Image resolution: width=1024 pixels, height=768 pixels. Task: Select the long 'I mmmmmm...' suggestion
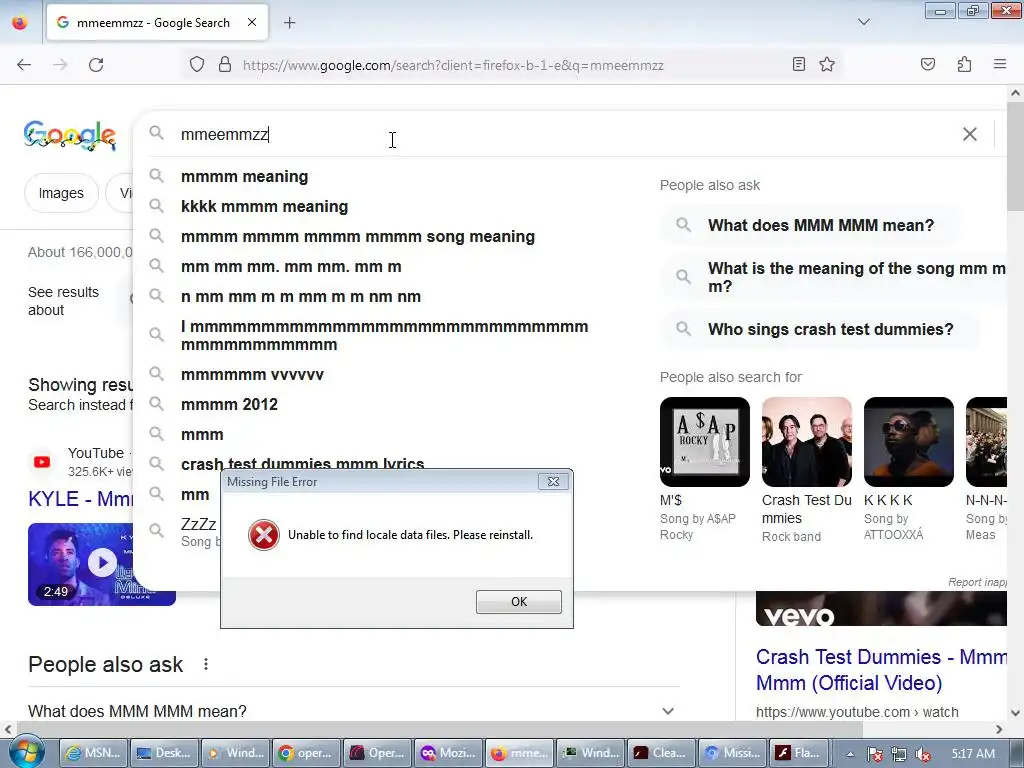click(x=384, y=335)
